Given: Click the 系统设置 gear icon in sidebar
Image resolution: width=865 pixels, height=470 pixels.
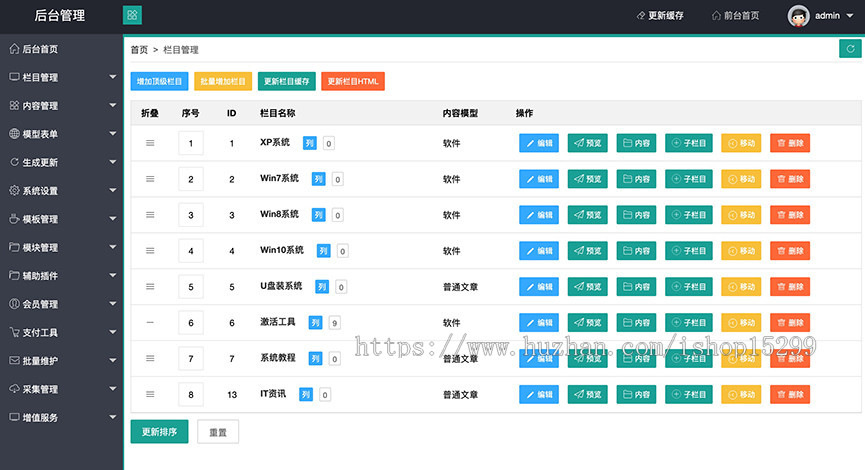Looking at the screenshot, I should pos(14,190).
